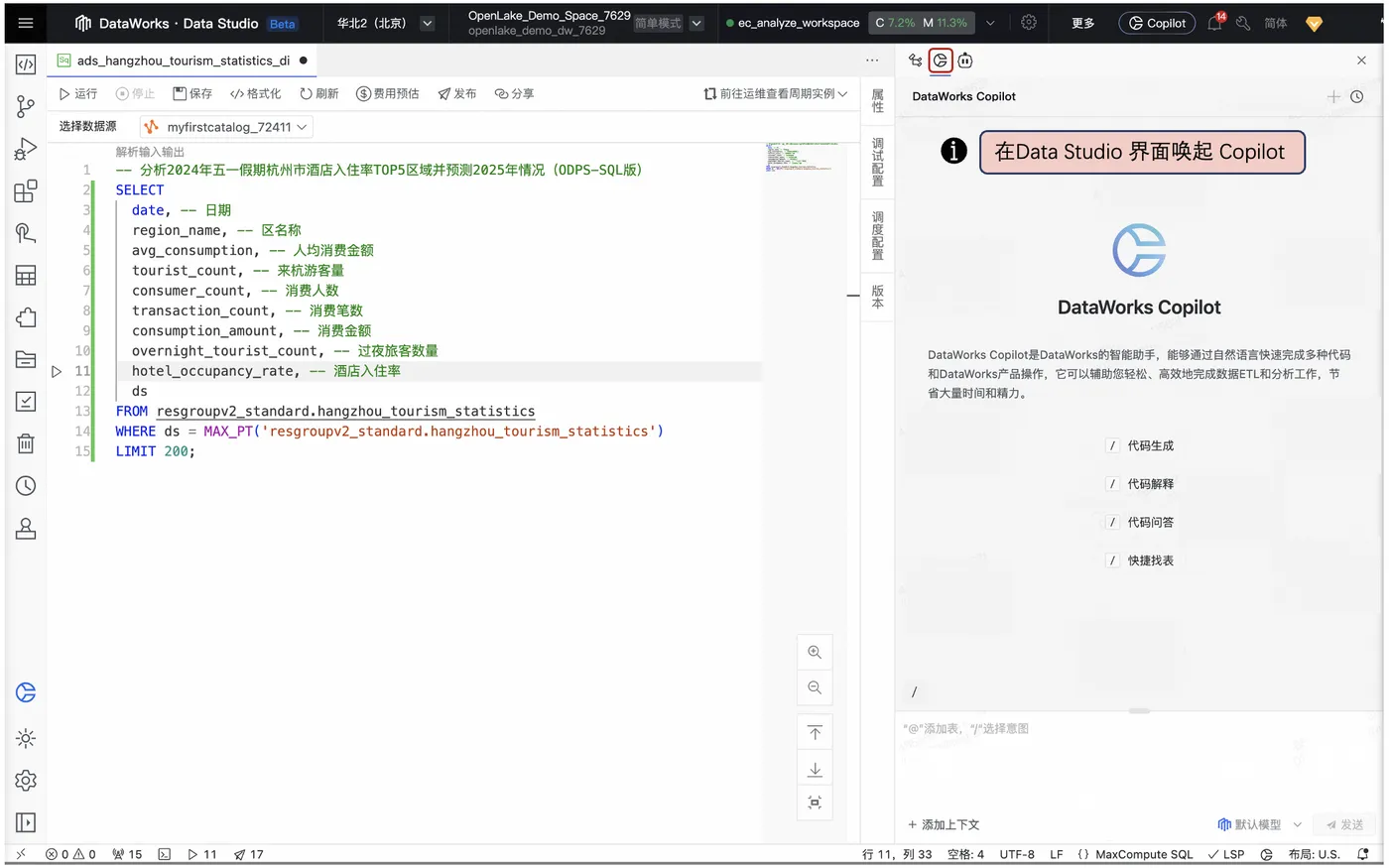Click the 费用预估 cost estimate button

[x=388, y=93]
